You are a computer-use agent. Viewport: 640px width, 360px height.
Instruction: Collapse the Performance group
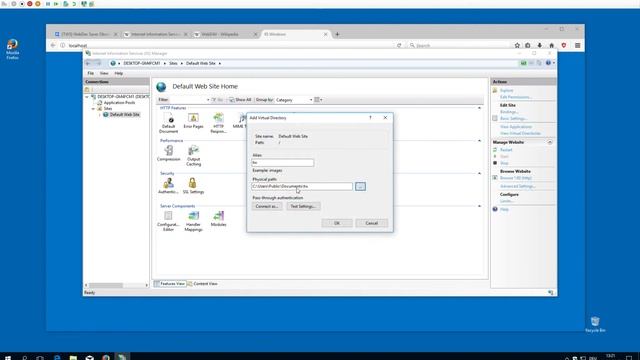click(479, 140)
